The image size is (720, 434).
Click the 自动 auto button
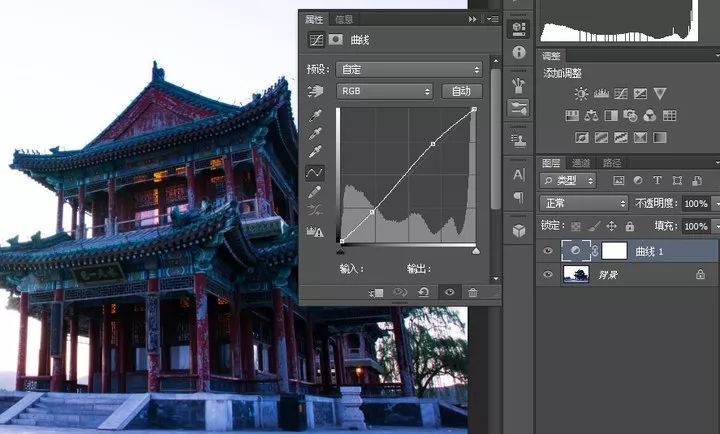(x=461, y=91)
